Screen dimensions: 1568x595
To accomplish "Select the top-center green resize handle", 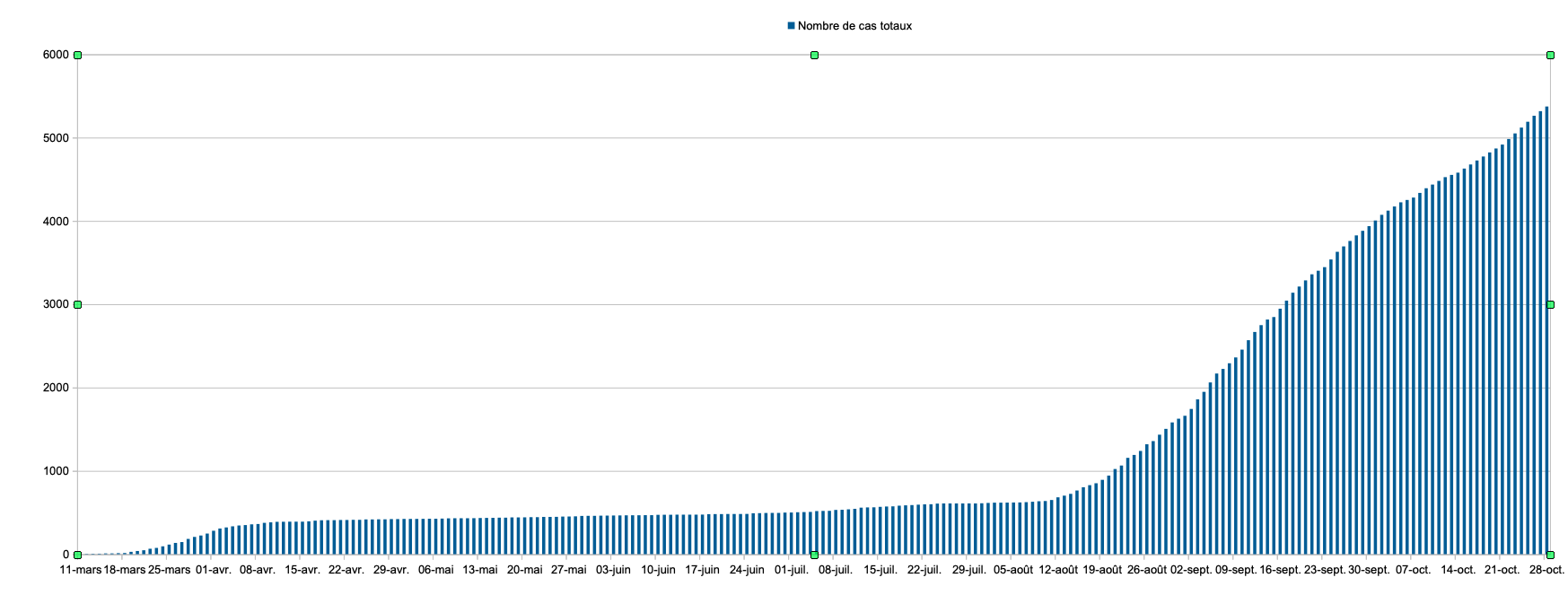I will (814, 56).
